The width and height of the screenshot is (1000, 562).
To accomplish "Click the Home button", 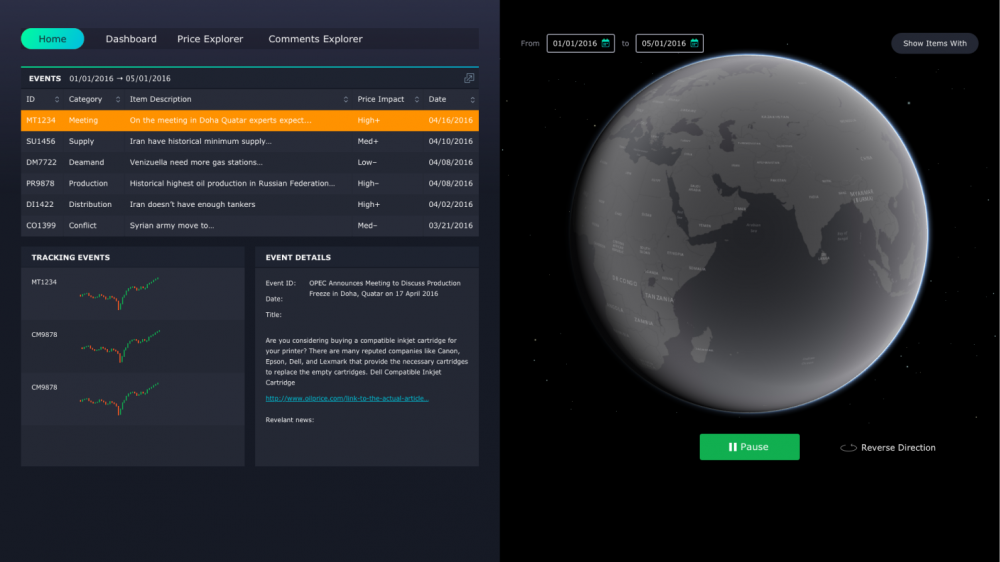I will 52,39.
